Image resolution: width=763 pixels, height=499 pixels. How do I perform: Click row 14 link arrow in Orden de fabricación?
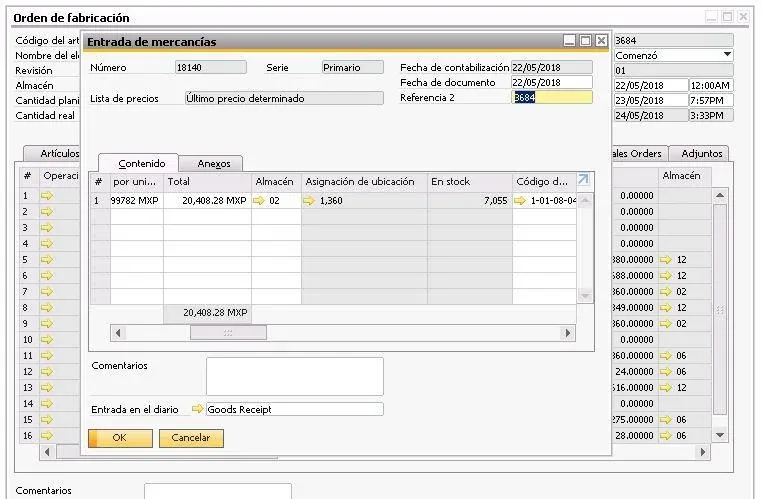[x=47, y=404]
